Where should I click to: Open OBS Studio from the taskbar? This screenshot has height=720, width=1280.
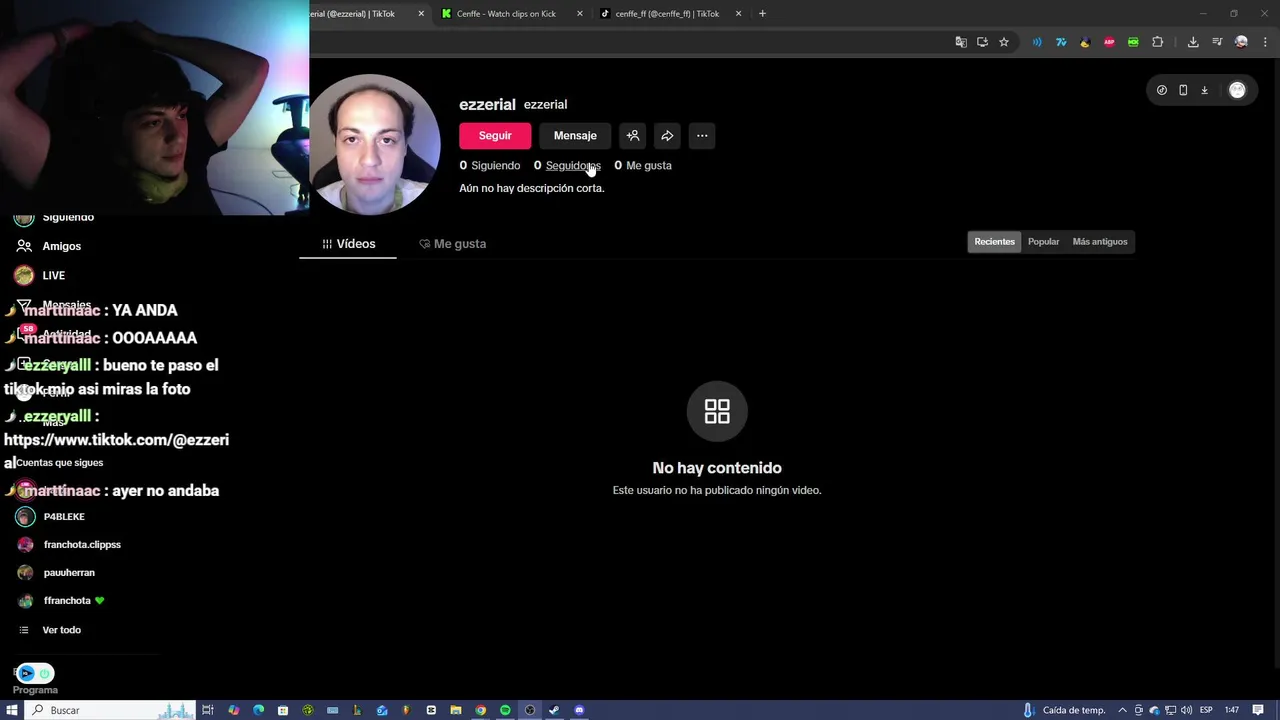click(x=530, y=710)
